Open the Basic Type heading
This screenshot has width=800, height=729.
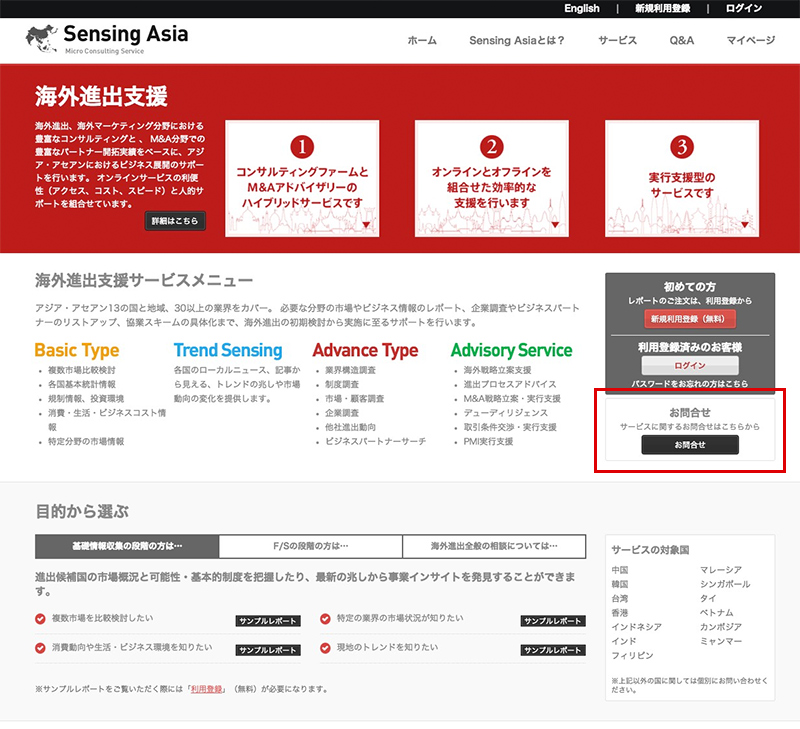point(77,350)
